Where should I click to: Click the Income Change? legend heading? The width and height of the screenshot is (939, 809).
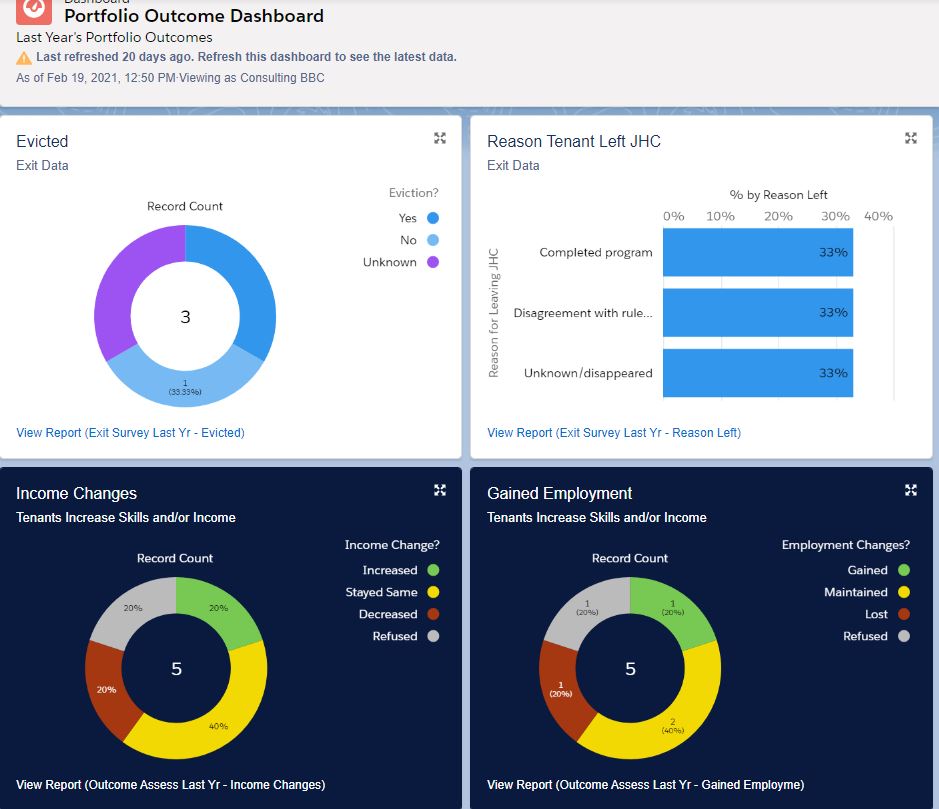coord(392,545)
